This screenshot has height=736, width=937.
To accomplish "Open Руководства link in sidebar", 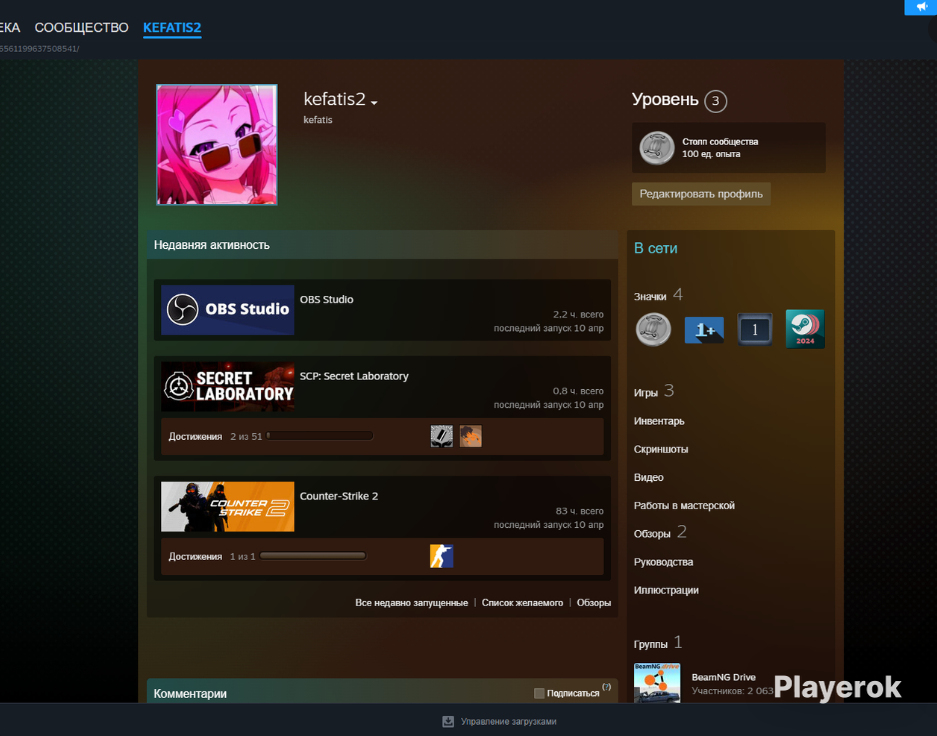I will [x=663, y=562].
